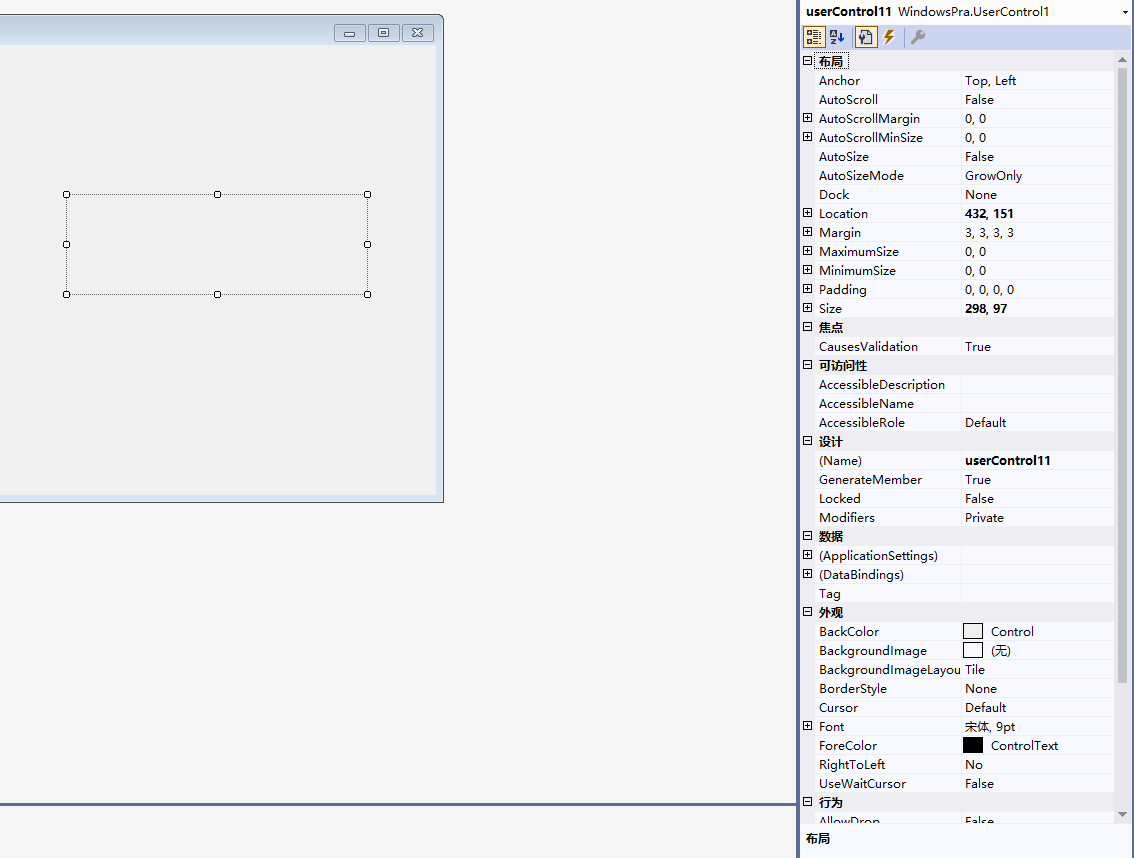Image resolution: width=1134 pixels, height=858 pixels.
Task: Open the userControl11 object selector dropdown
Action: (1125, 12)
